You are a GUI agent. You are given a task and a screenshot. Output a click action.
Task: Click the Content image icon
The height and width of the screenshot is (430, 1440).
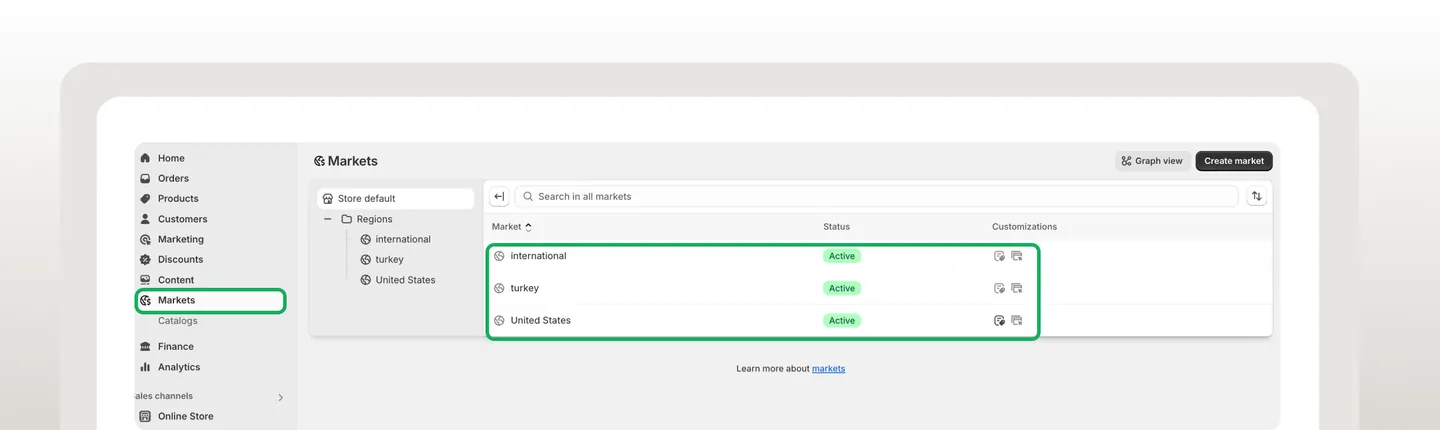tap(145, 280)
